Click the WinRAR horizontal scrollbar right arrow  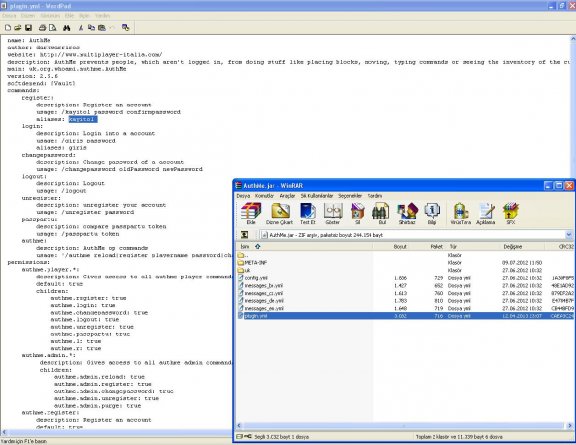(x=570, y=426)
